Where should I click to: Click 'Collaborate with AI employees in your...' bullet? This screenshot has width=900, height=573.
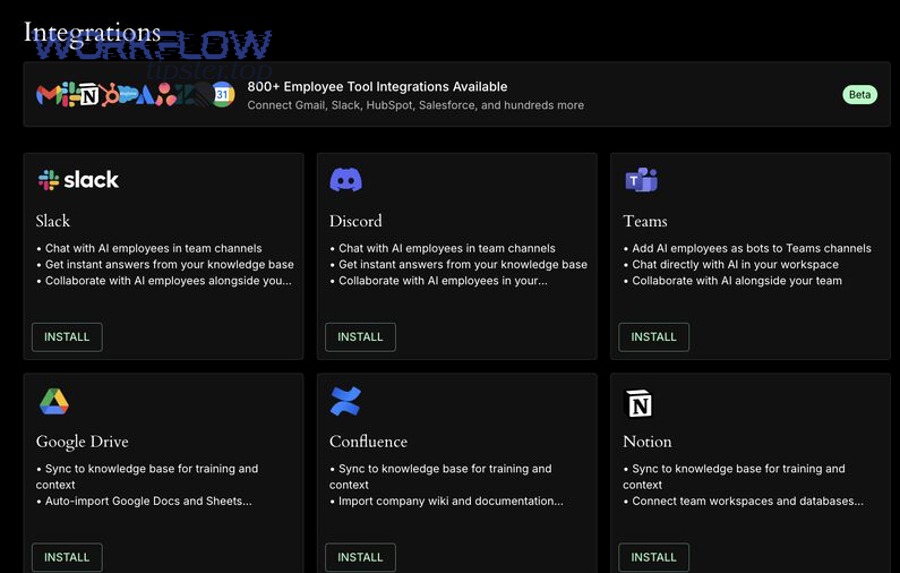click(443, 281)
